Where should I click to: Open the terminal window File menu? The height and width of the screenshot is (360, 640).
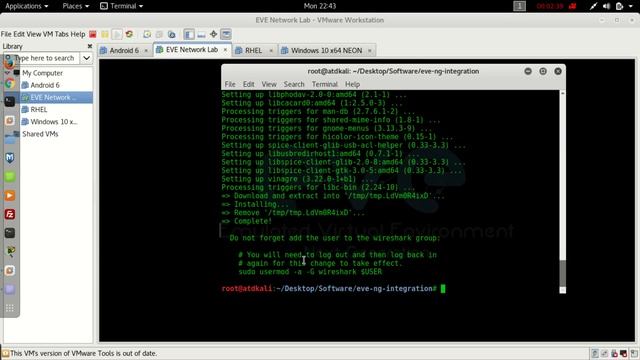(x=230, y=84)
